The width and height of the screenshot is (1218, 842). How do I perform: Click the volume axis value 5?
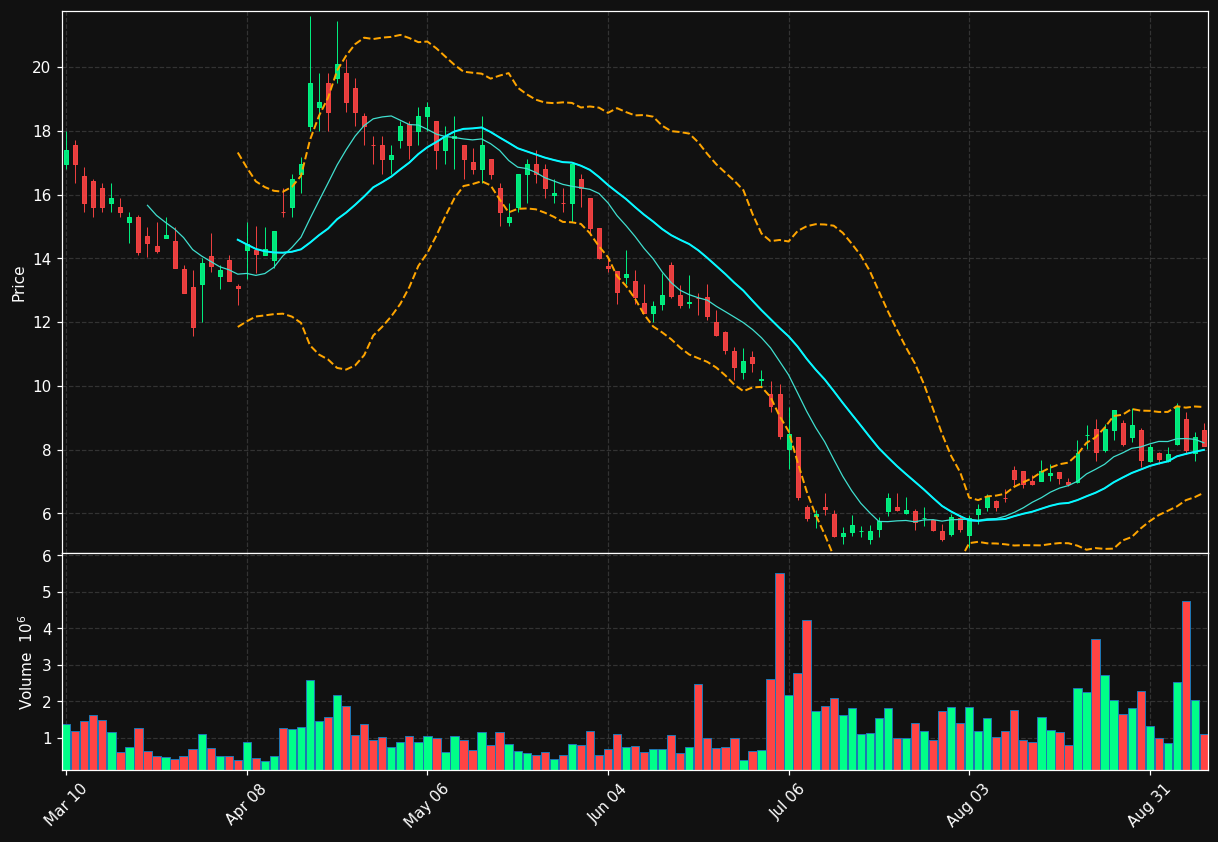coord(47,593)
